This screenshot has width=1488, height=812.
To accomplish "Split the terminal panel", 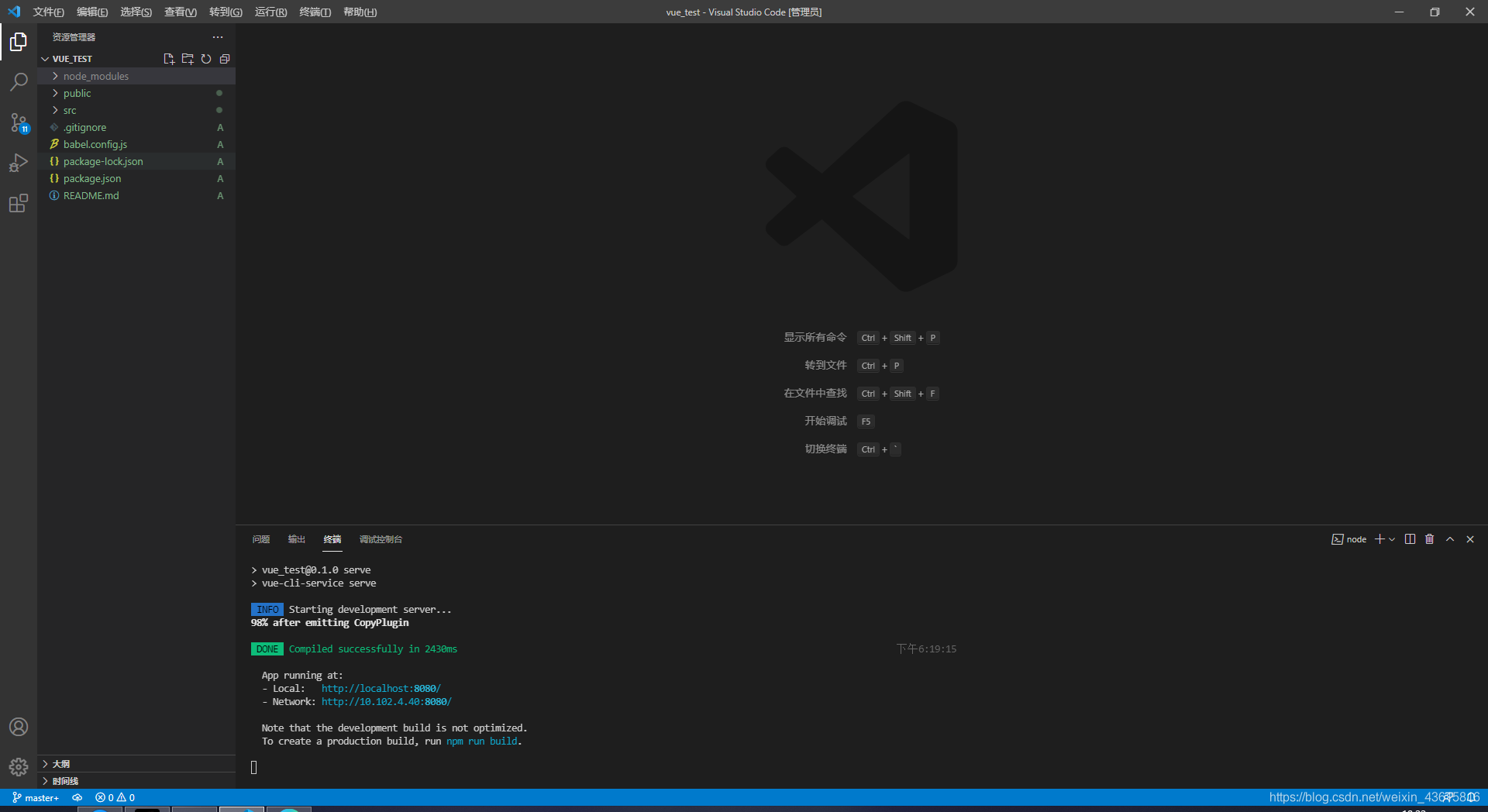I will pyautogui.click(x=1410, y=539).
